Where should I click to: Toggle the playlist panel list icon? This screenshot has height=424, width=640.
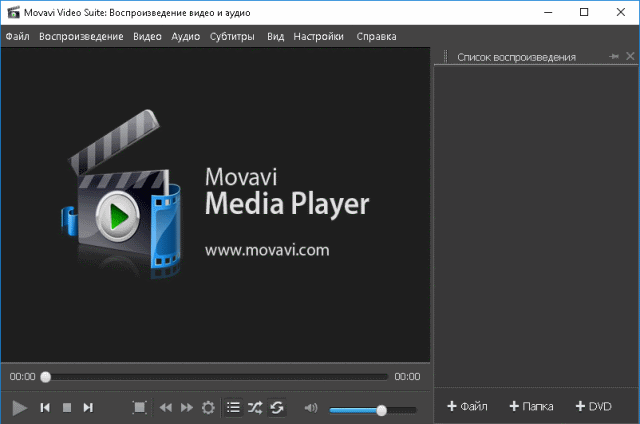233,407
